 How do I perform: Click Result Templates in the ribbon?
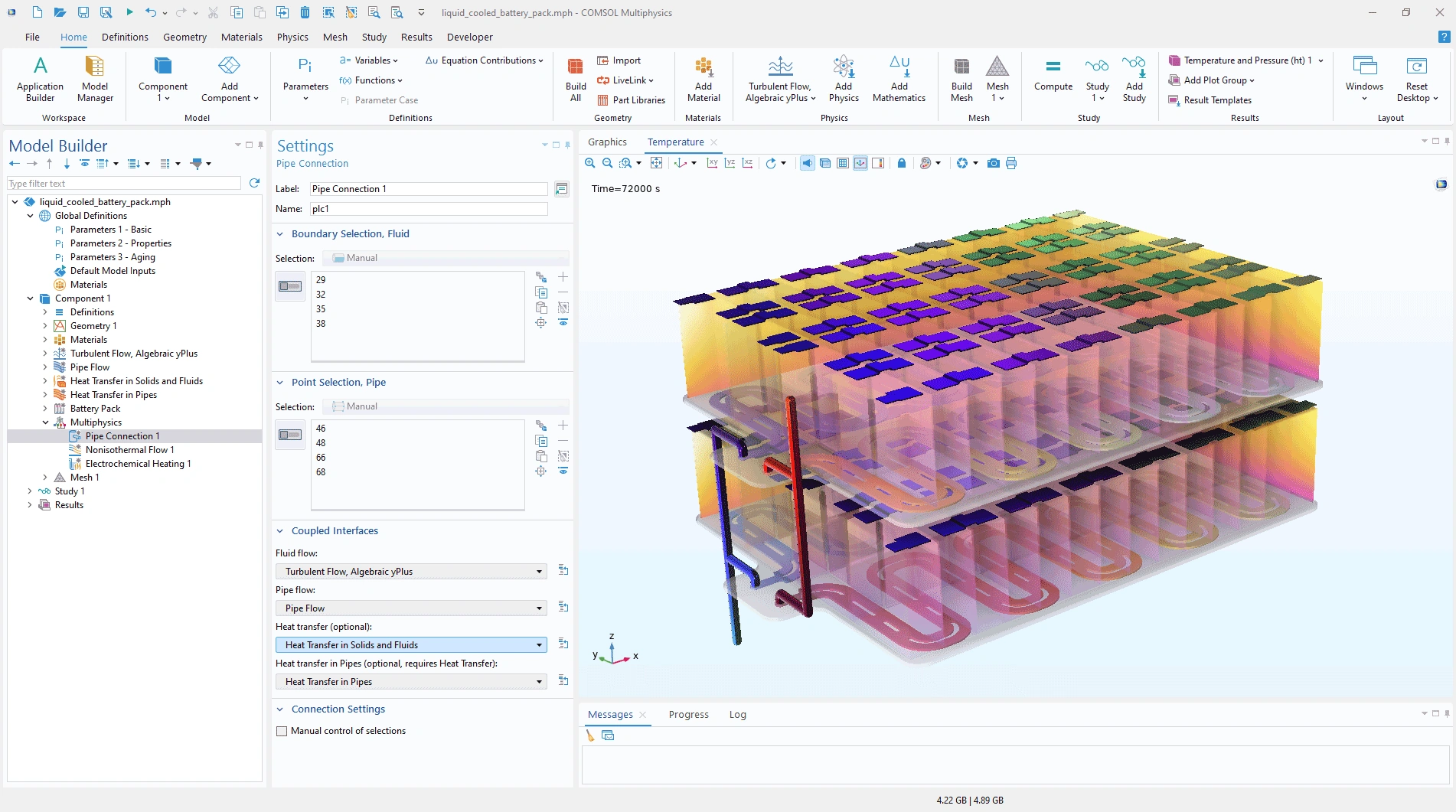[1217, 100]
